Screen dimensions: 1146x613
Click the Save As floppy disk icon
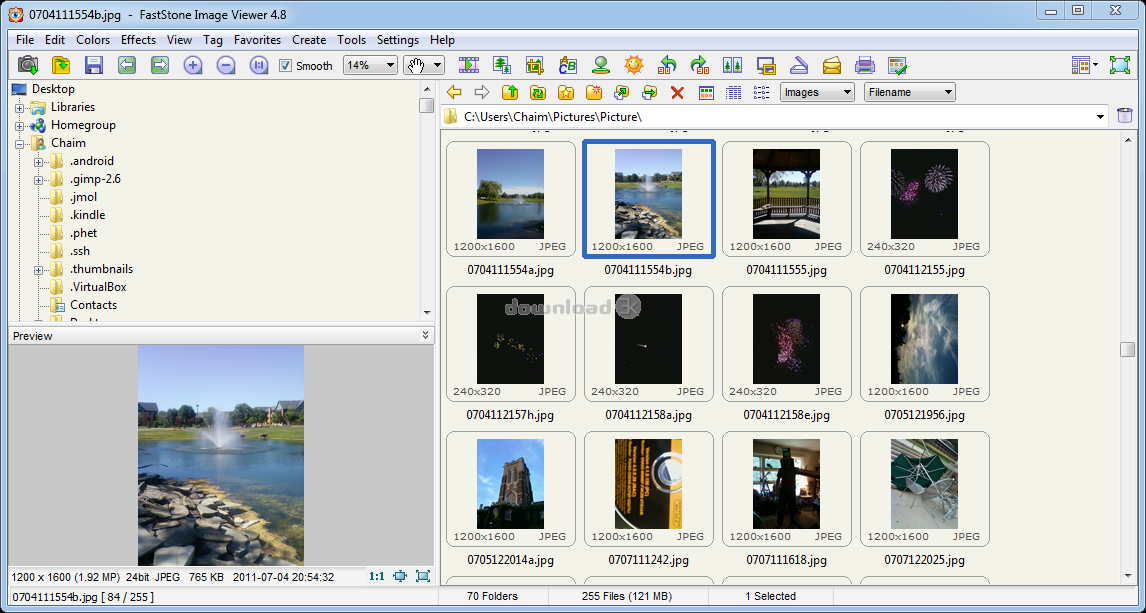point(94,65)
